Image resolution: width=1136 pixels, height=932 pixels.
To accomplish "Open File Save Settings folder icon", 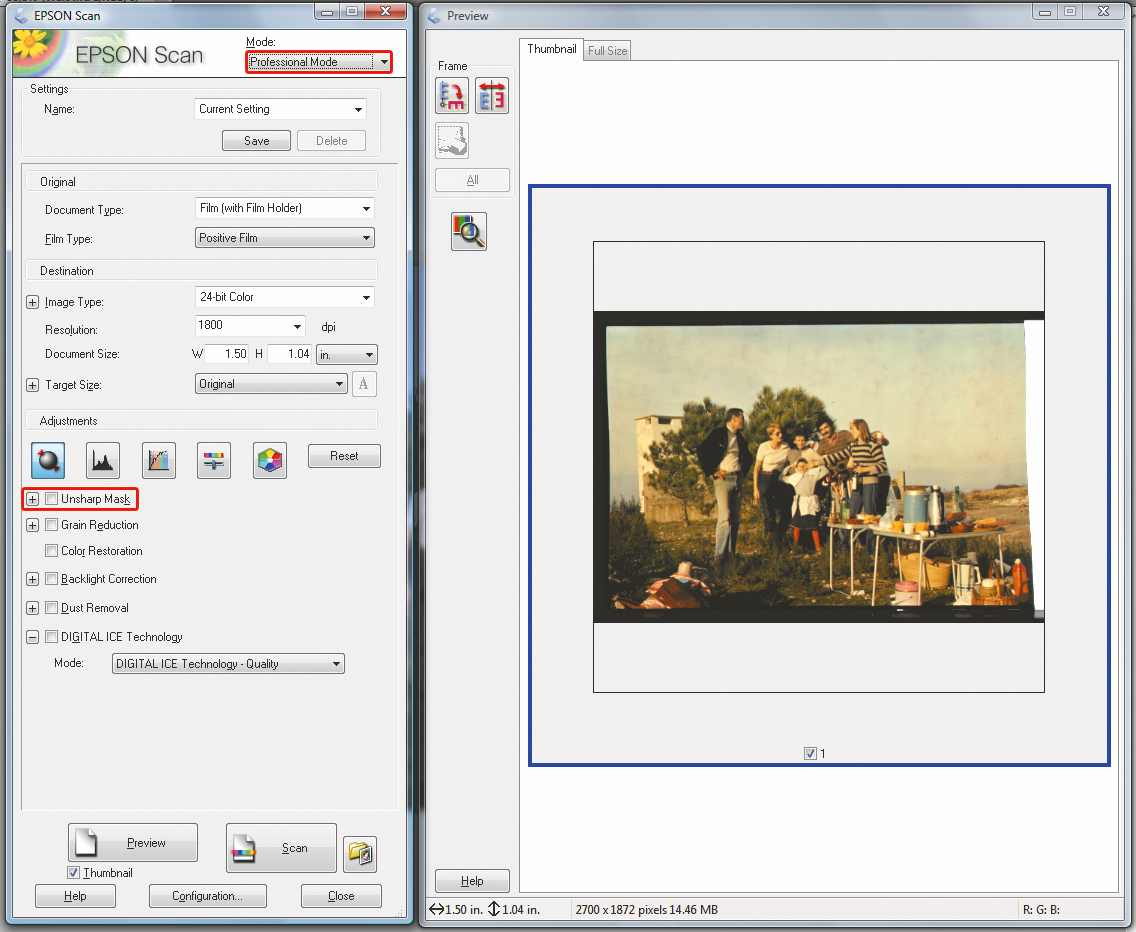I will 360,852.
